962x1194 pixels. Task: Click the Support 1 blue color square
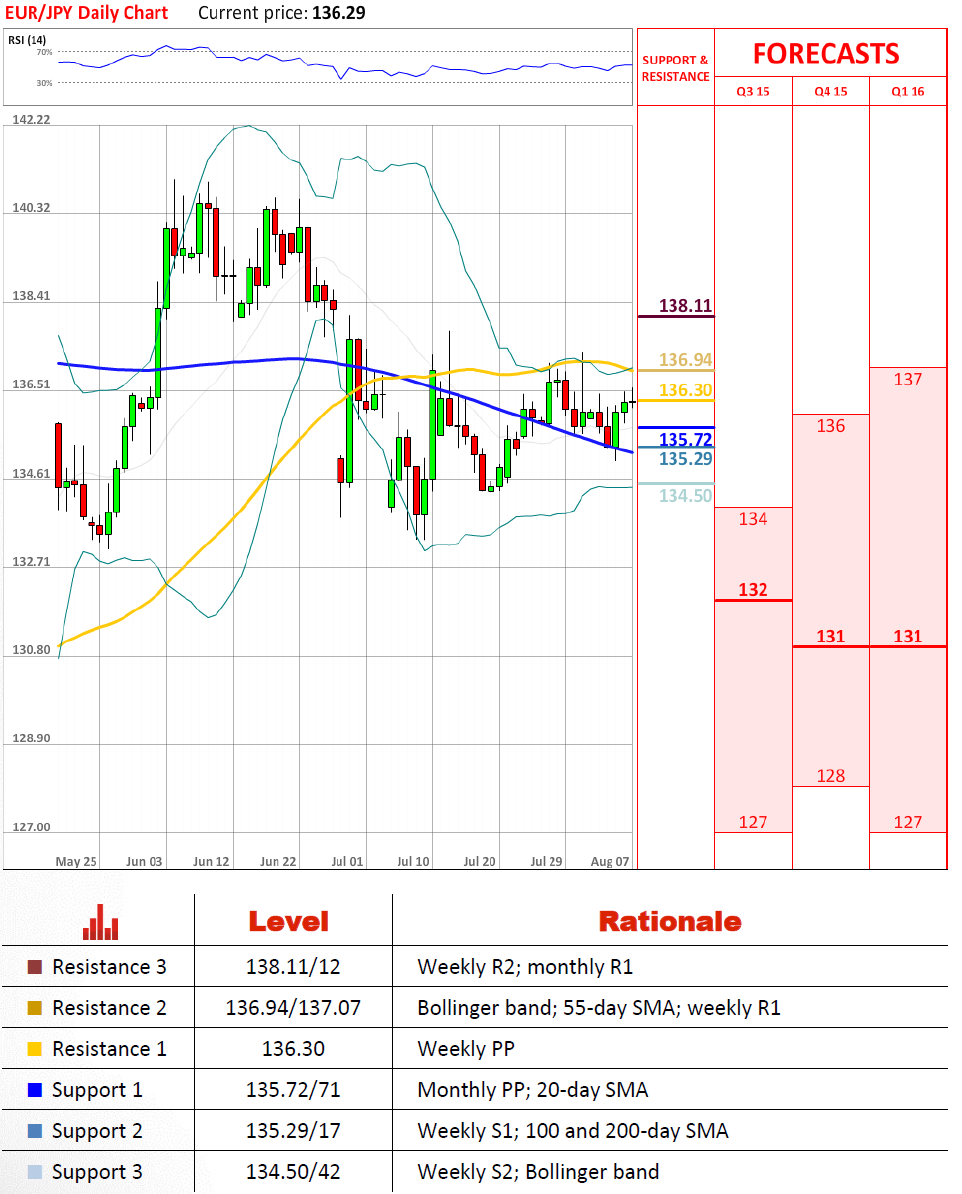(34, 1090)
